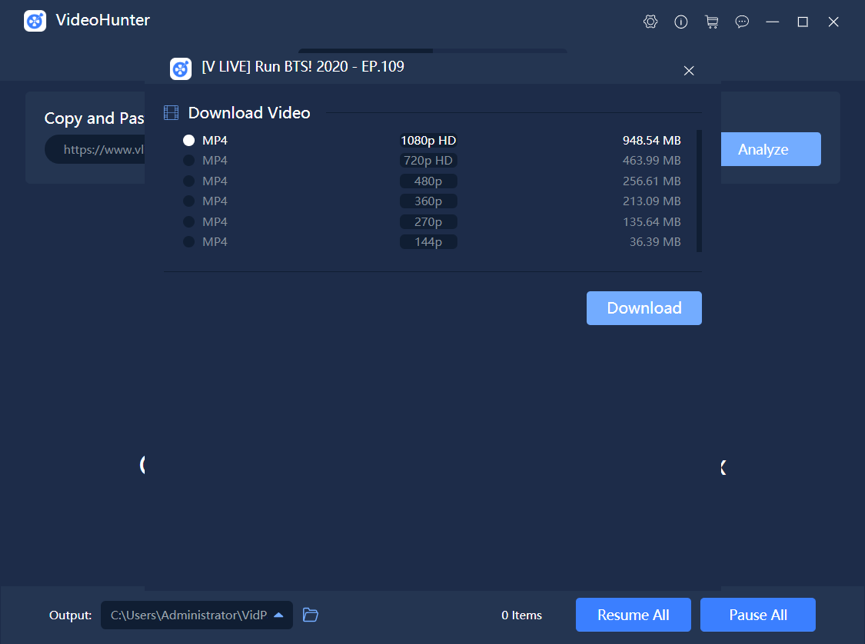Viewport: 865px width, 644px height.
Task: Click the VideoHunter app name text
Action: coord(103,20)
